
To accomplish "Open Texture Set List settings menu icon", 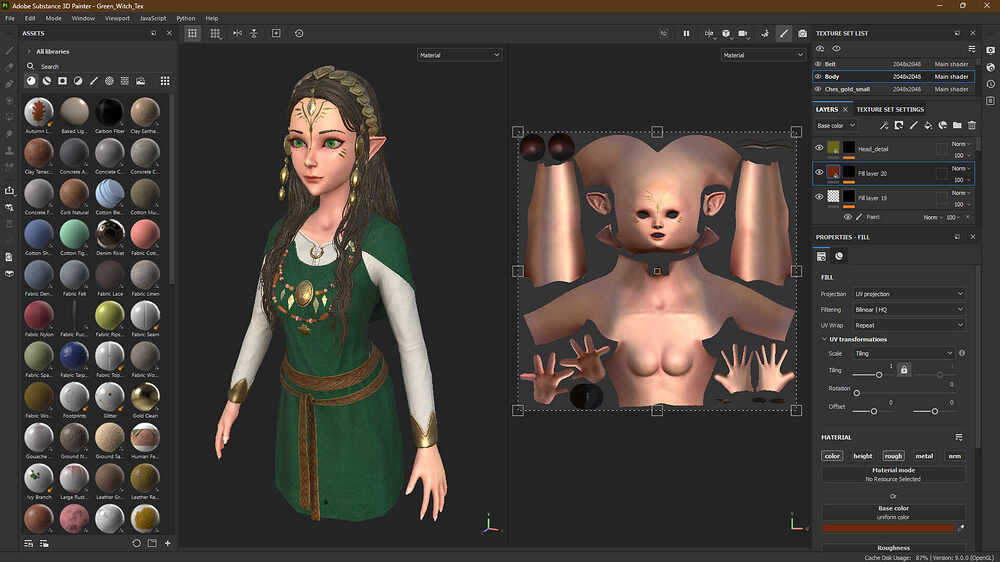I will [x=972, y=48].
